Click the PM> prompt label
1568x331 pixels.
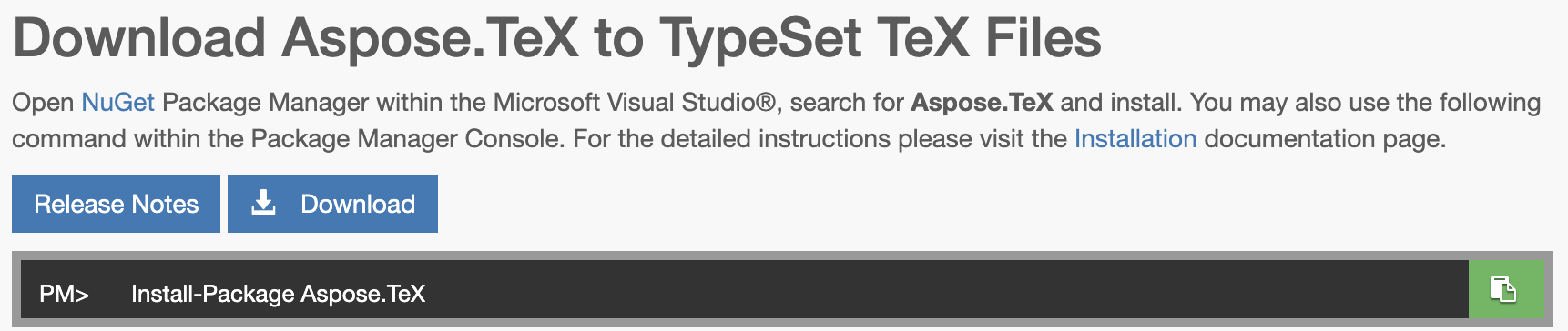(64, 294)
